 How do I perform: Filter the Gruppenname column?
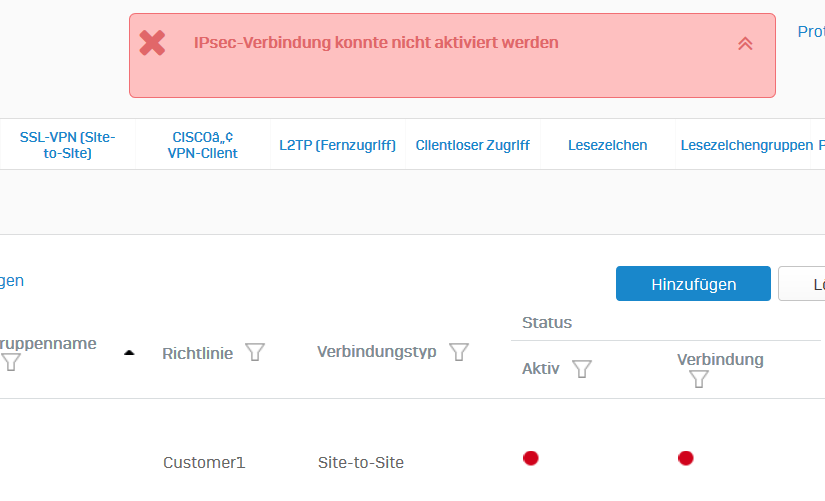(x=11, y=362)
